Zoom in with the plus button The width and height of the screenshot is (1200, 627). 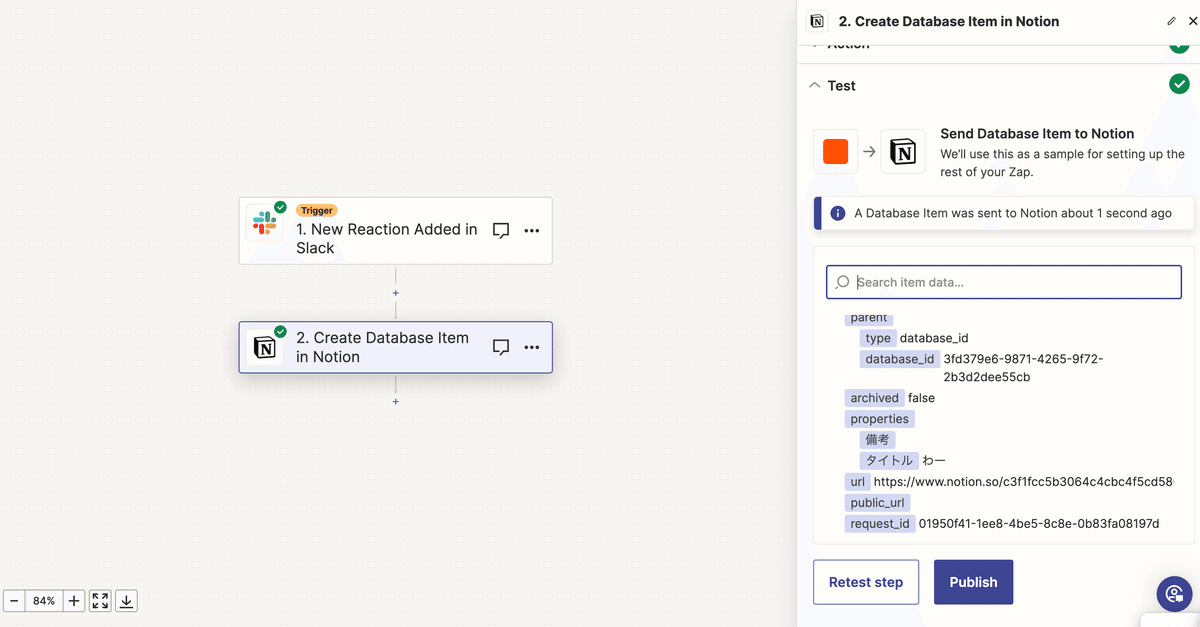[x=74, y=601]
